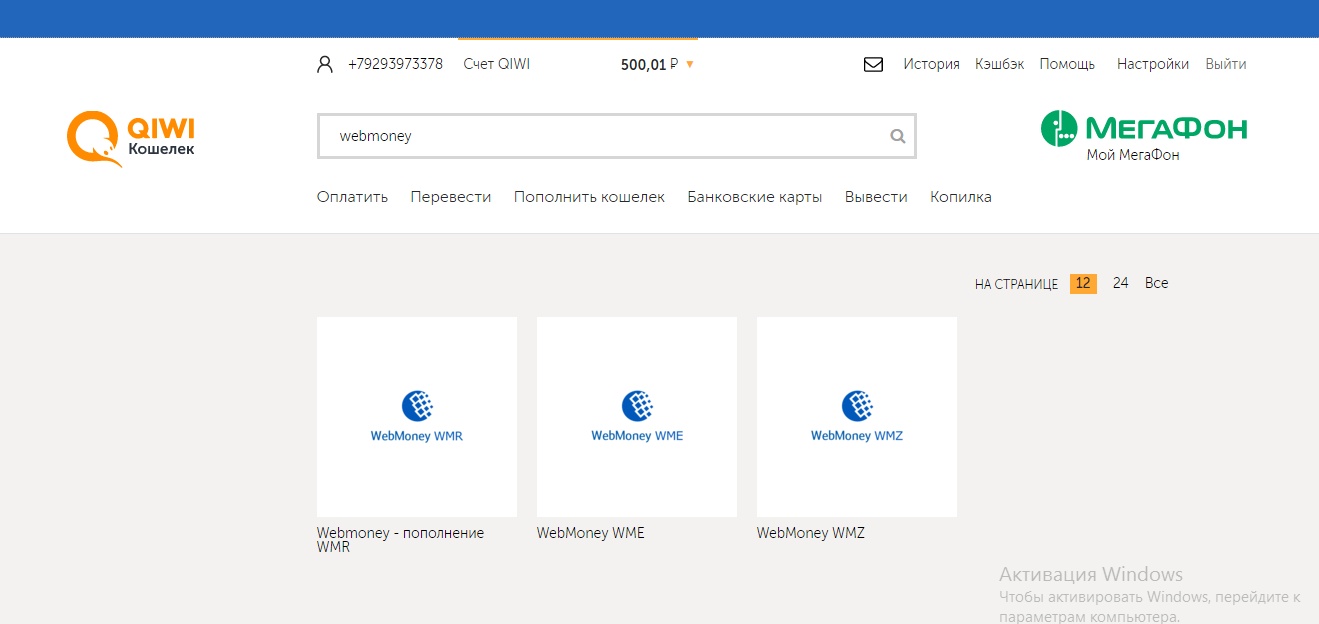The image size is (1319, 624).
Task: Click the QIWI Кошелек logo
Action: pyautogui.click(x=131, y=138)
